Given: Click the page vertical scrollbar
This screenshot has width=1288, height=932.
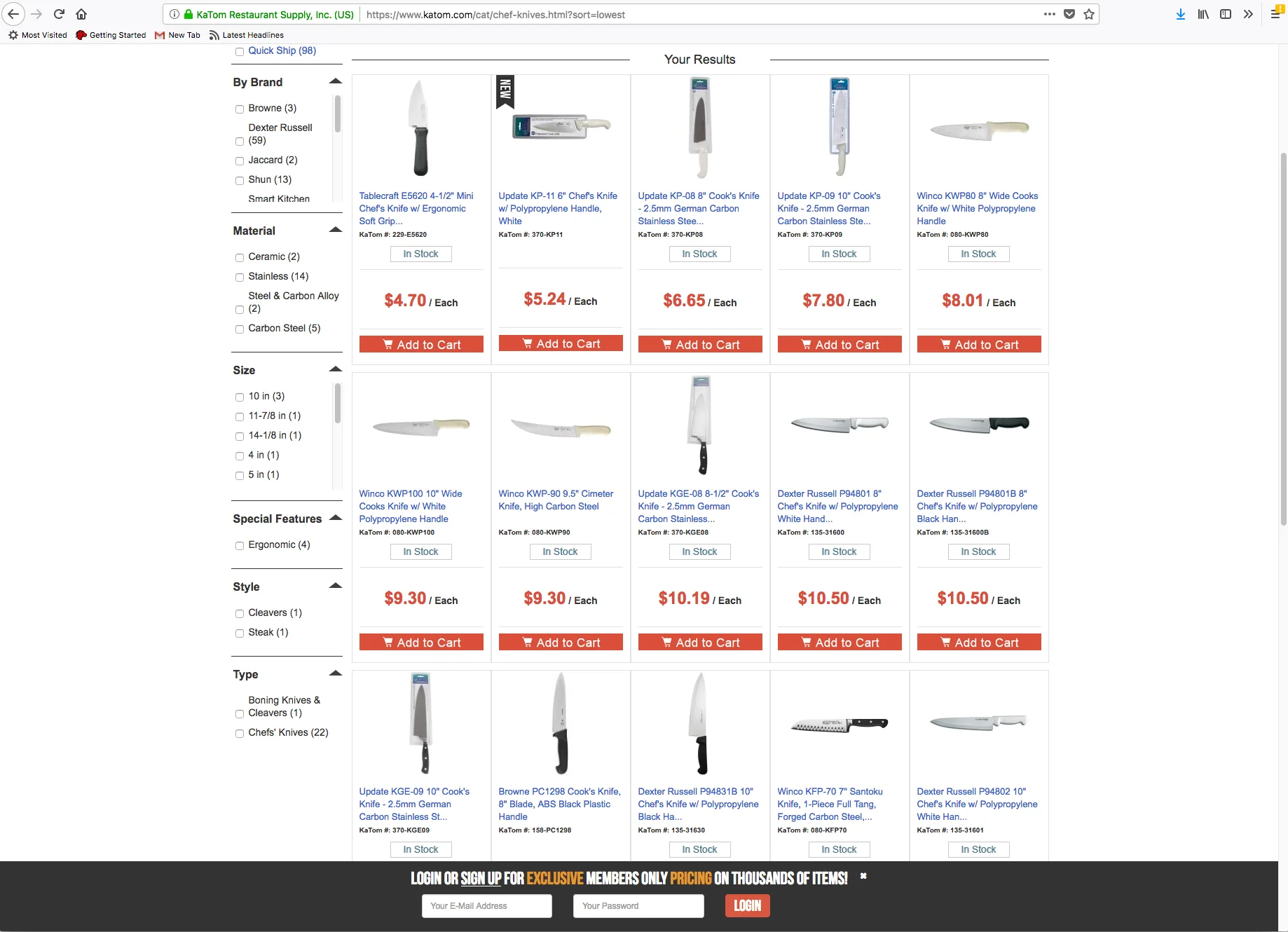Looking at the screenshot, I should (x=1283, y=338).
